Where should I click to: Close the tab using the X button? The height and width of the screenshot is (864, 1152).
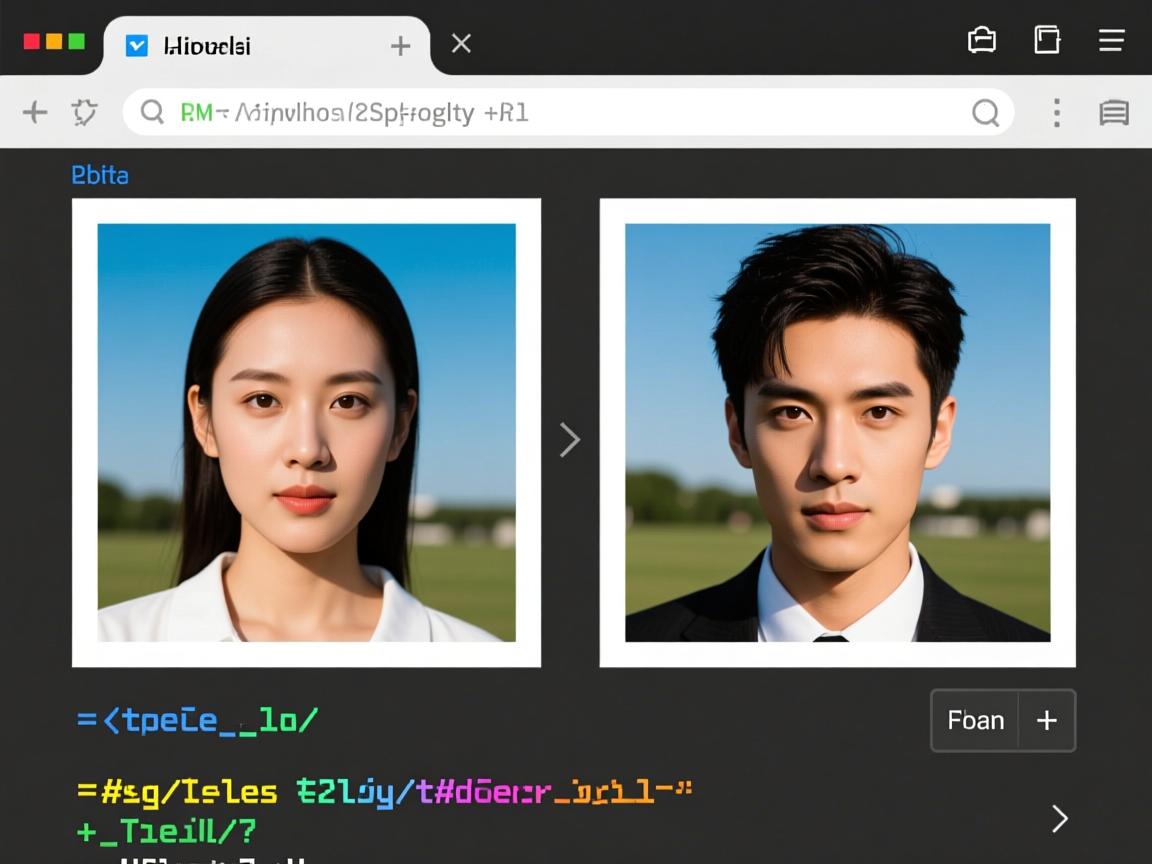point(461,43)
